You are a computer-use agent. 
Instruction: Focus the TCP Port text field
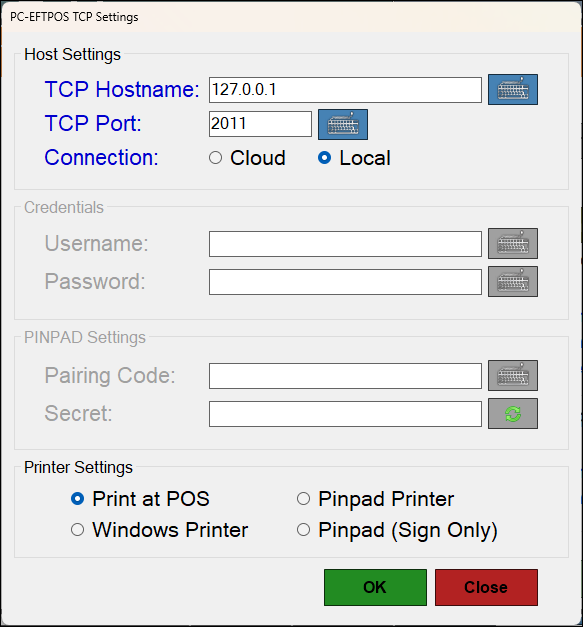260,124
